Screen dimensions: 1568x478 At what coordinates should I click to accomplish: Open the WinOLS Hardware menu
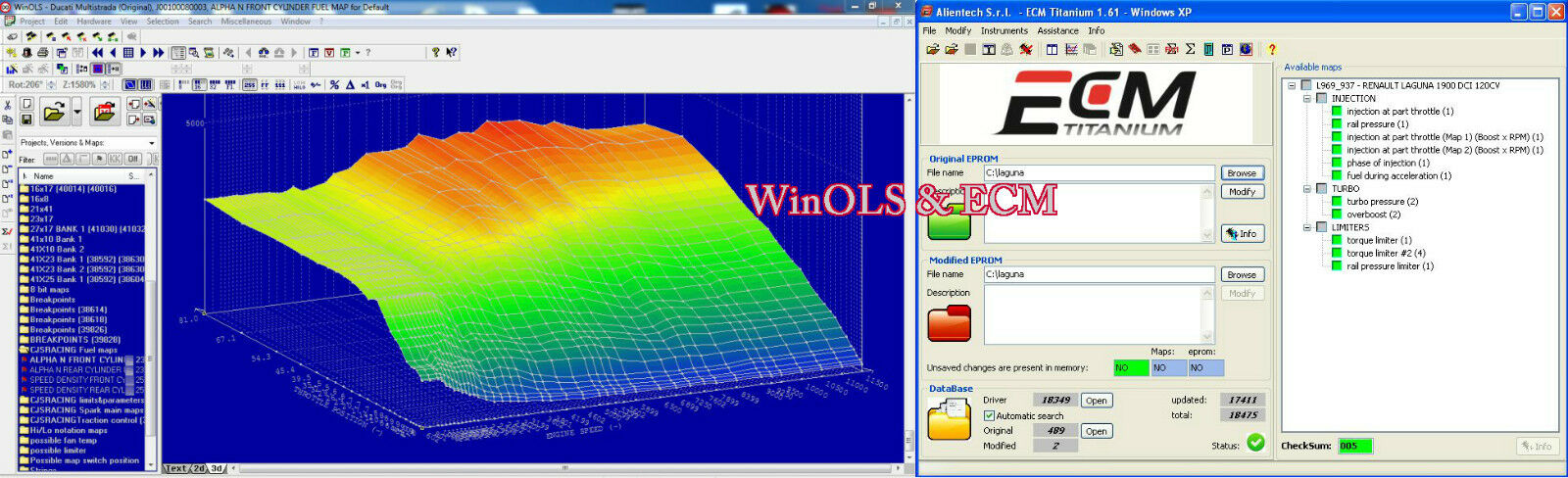click(94, 21)
